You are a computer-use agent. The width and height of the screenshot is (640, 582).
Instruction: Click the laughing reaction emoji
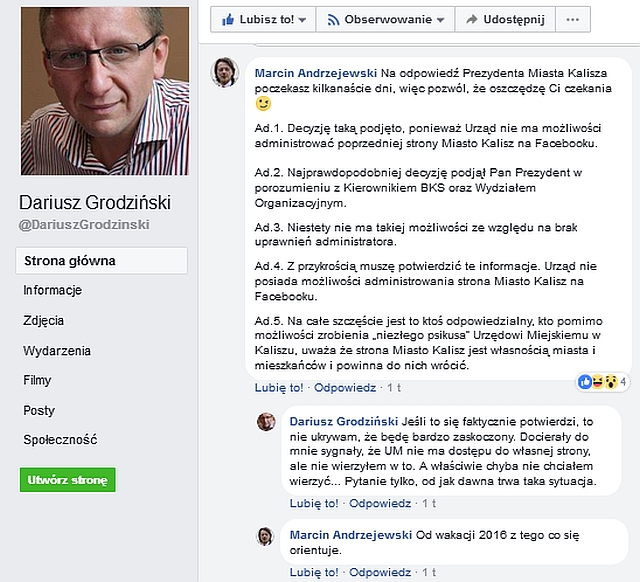click(x=598, y=382)
